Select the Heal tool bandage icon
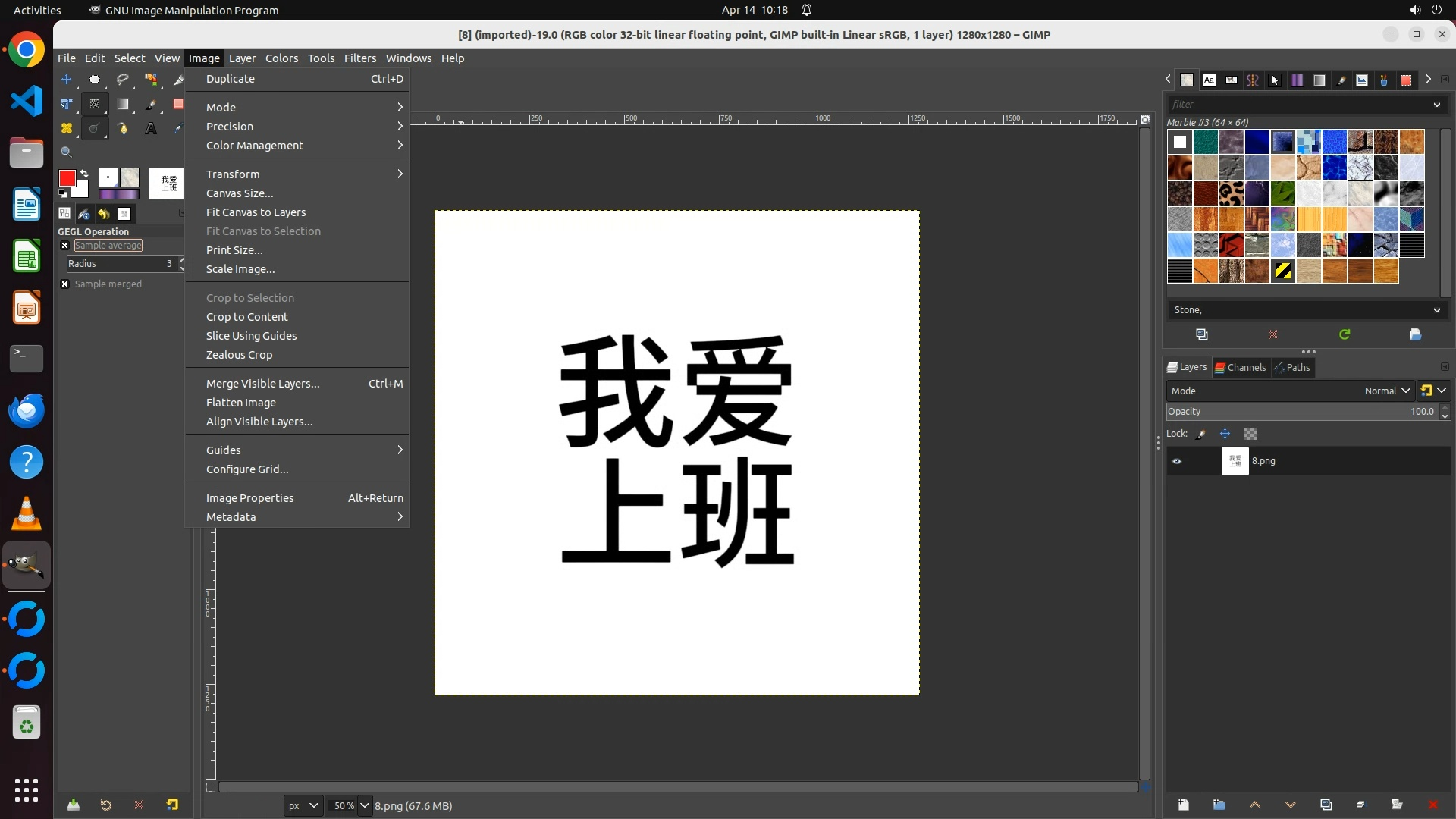Screen dimensions: 1456x819 pyautogui.click(x=66, y=129)
